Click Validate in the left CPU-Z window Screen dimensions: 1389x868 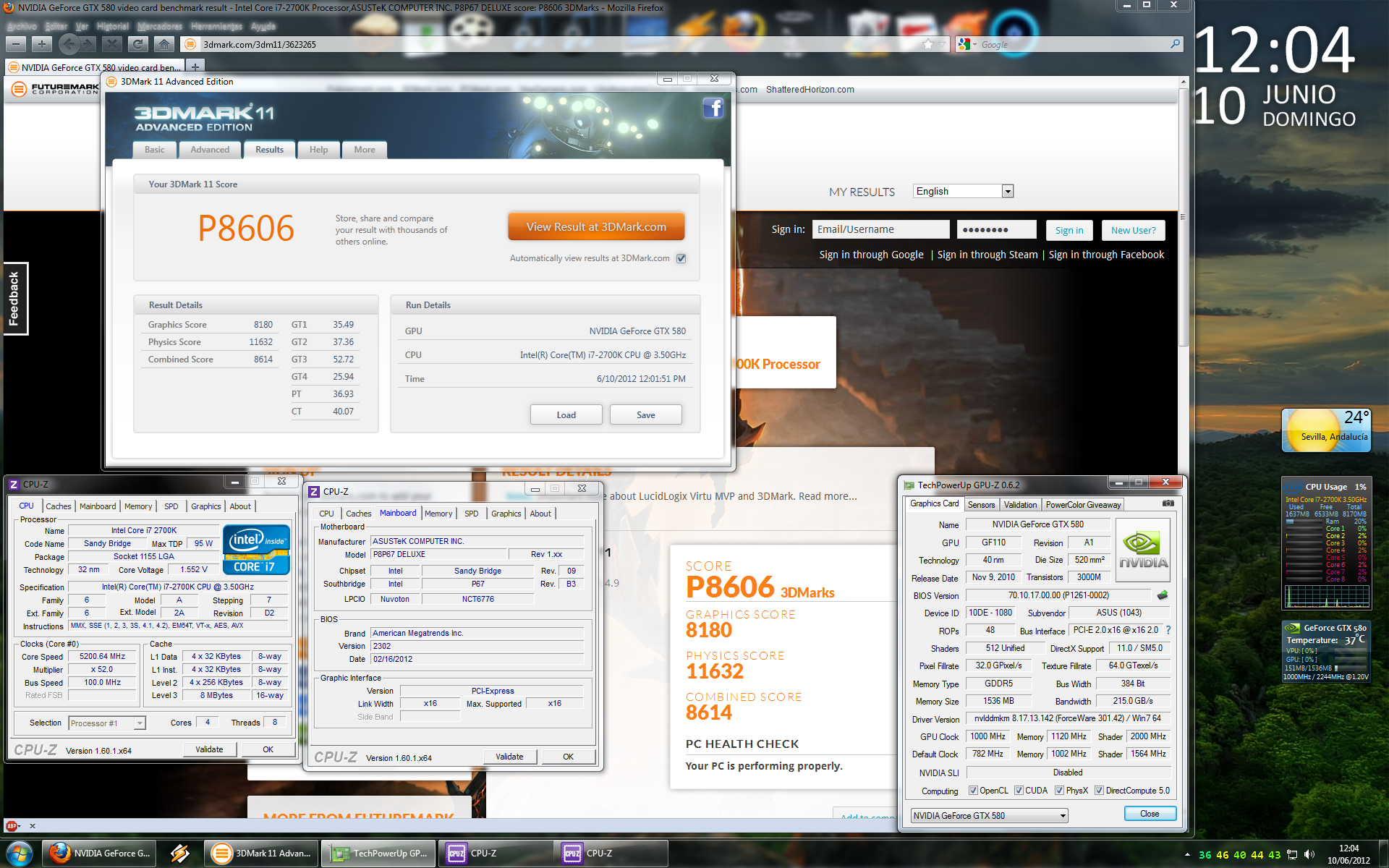[x=209, y=749]
